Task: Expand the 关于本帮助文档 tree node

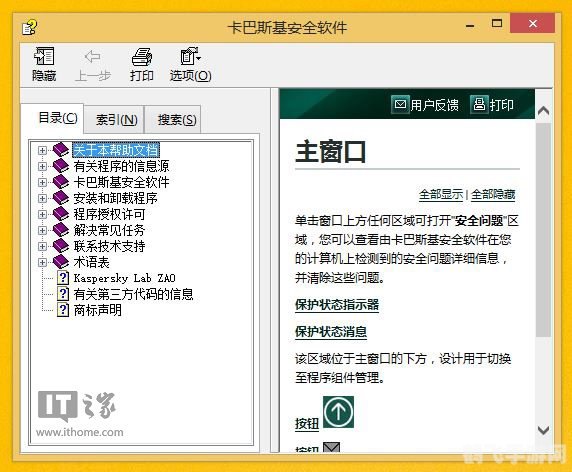Action: (42, 150)
